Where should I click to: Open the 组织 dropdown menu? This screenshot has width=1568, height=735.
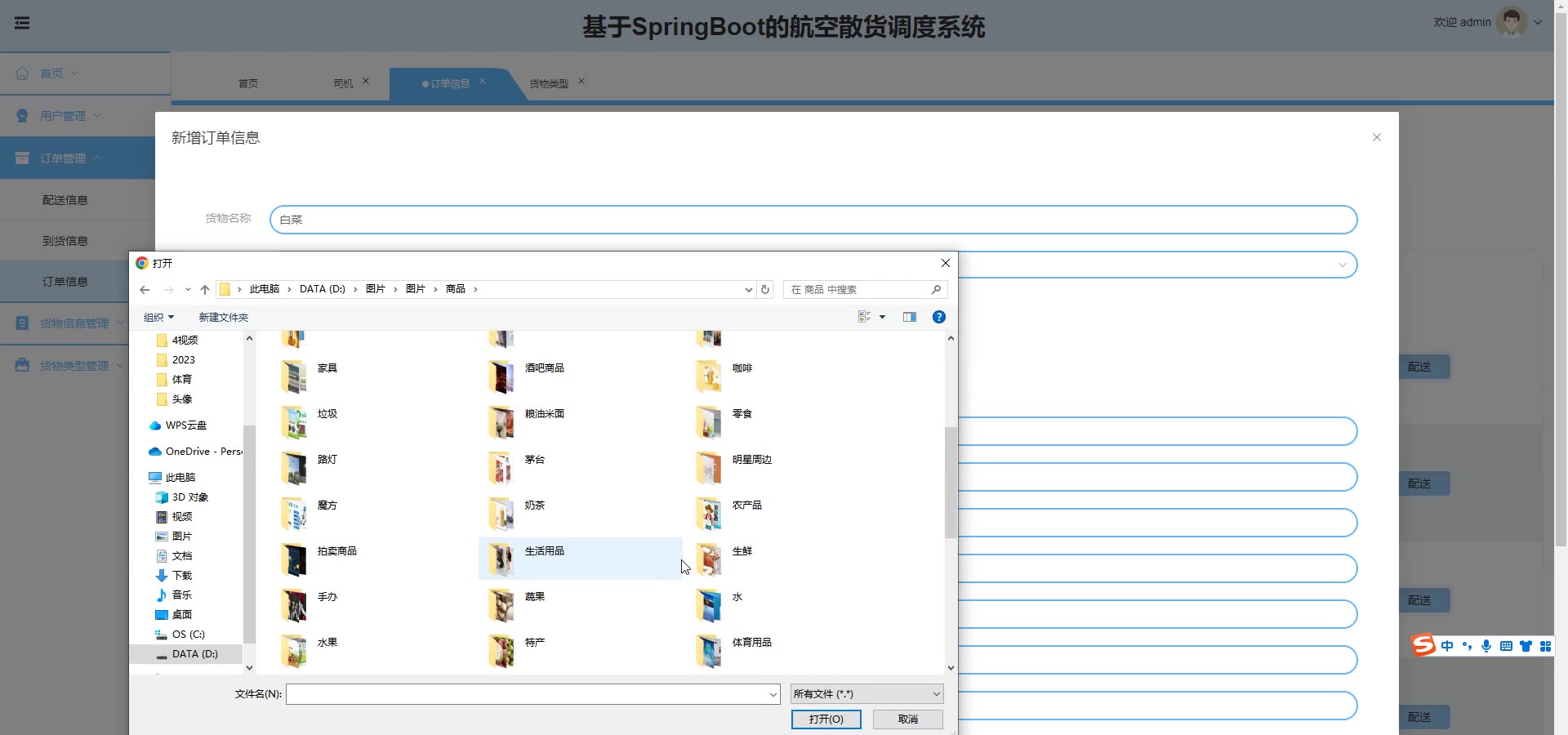pyautogui.click(x=158, y=317)
